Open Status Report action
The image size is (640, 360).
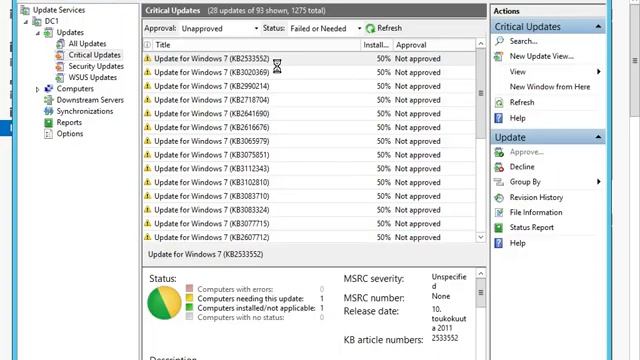coord(531,227)
